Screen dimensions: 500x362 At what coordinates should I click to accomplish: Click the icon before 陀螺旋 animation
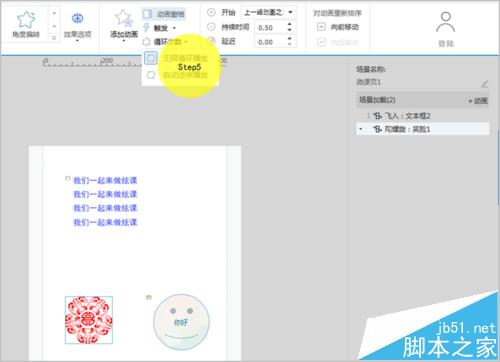point(377,129)
